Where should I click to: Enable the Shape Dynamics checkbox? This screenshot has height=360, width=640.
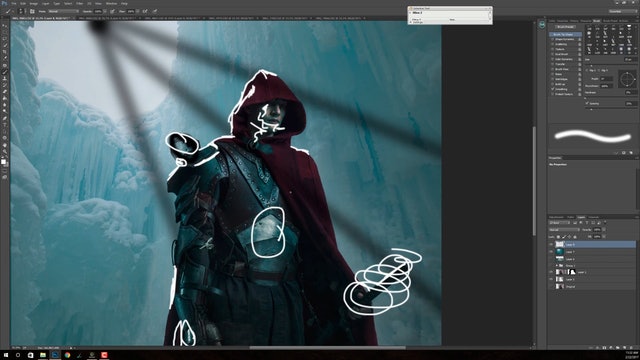[553, 40]
